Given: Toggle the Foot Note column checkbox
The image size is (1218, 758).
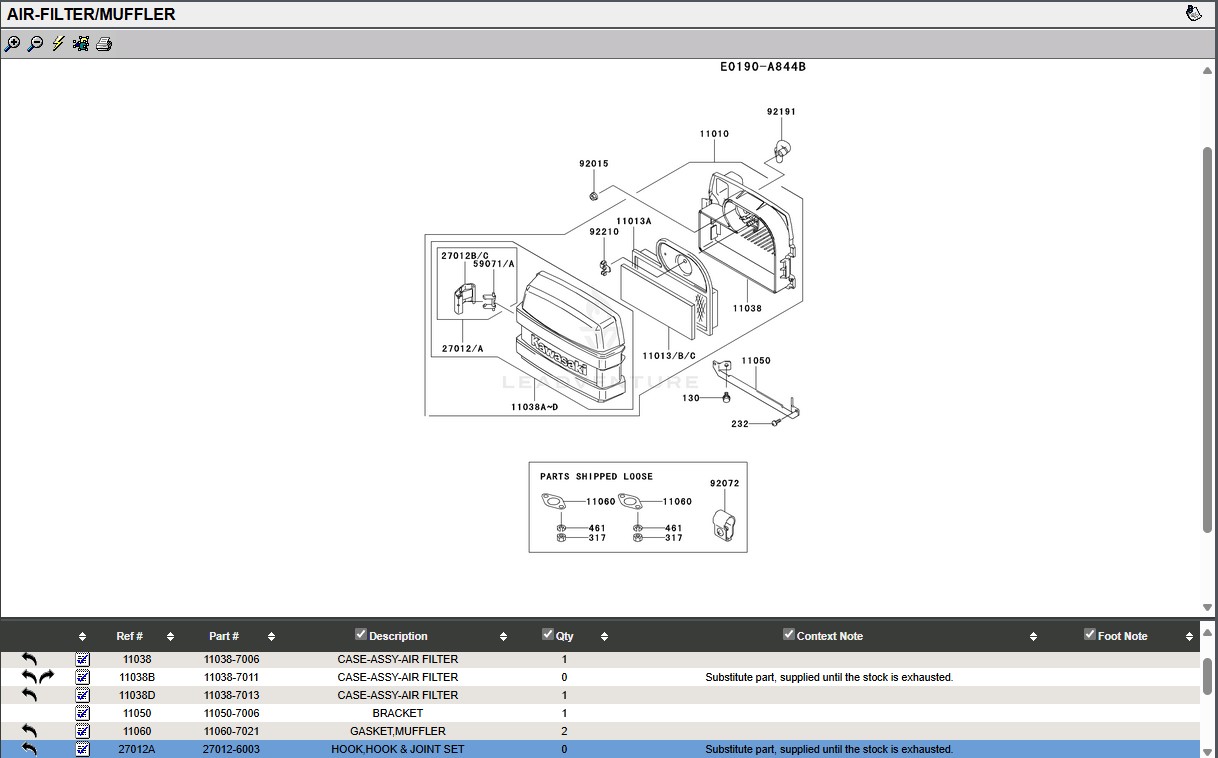Looking at the screenshot, I should [1090, 634].
